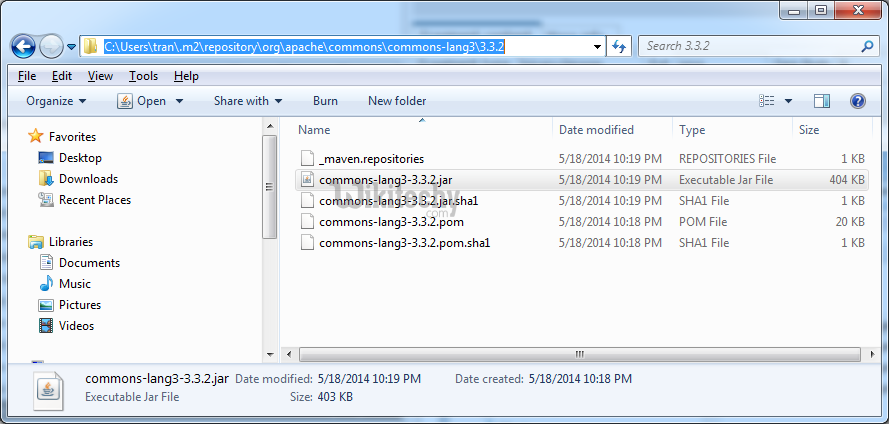Image resolution: width=889 pixels, height=424 pixels.
Task: Click the Downloads folder in Favorites
Action: 88,179
